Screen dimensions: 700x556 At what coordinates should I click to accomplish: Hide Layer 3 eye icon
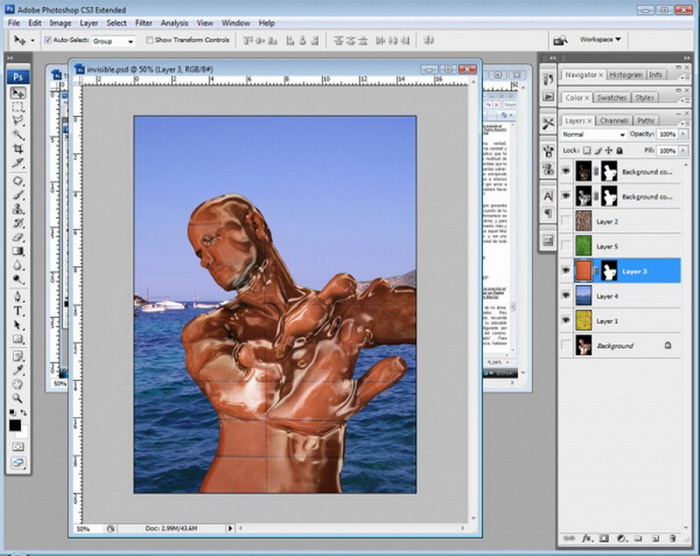click(x=566, y=271)
